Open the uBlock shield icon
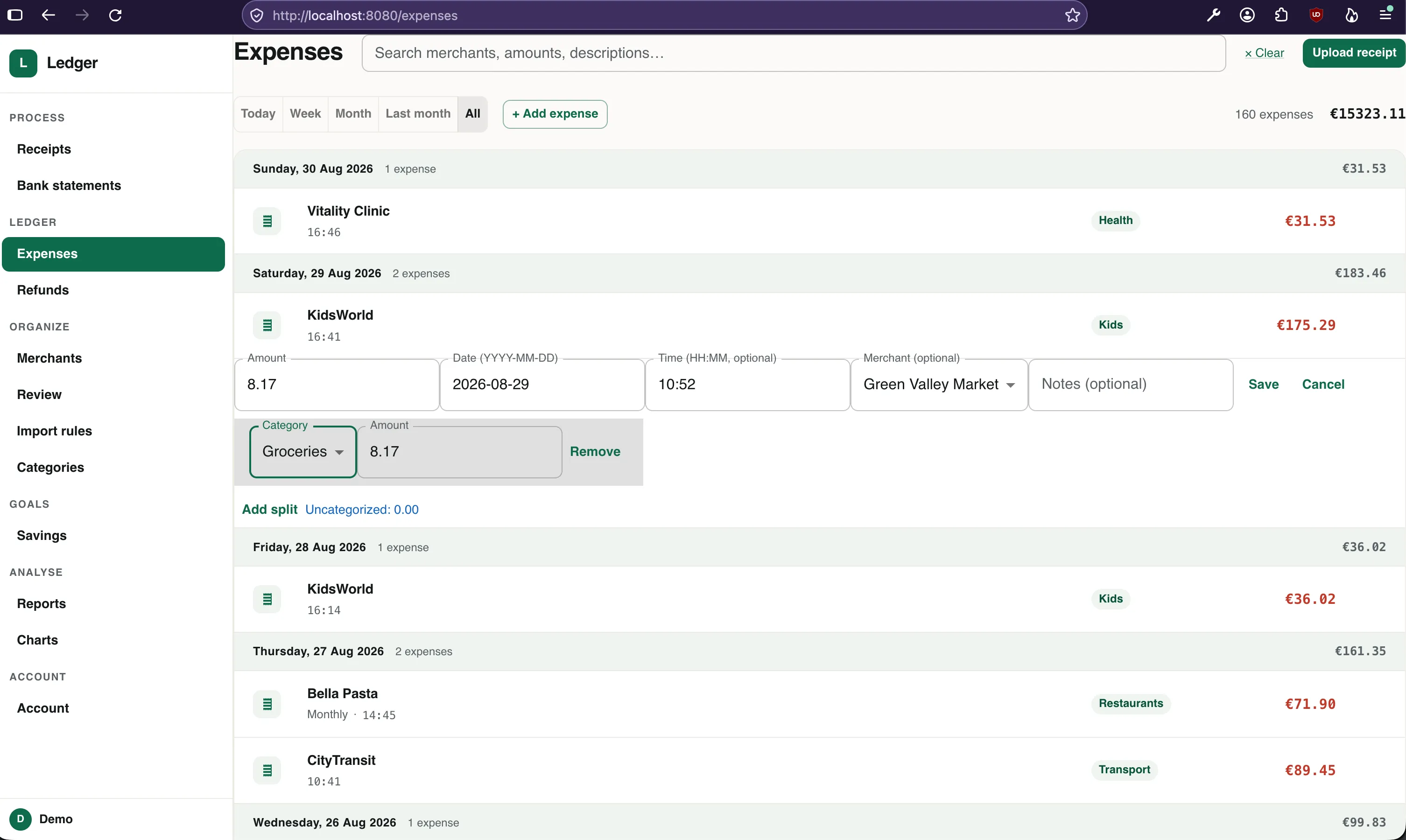 click(x=1316, y=15)
